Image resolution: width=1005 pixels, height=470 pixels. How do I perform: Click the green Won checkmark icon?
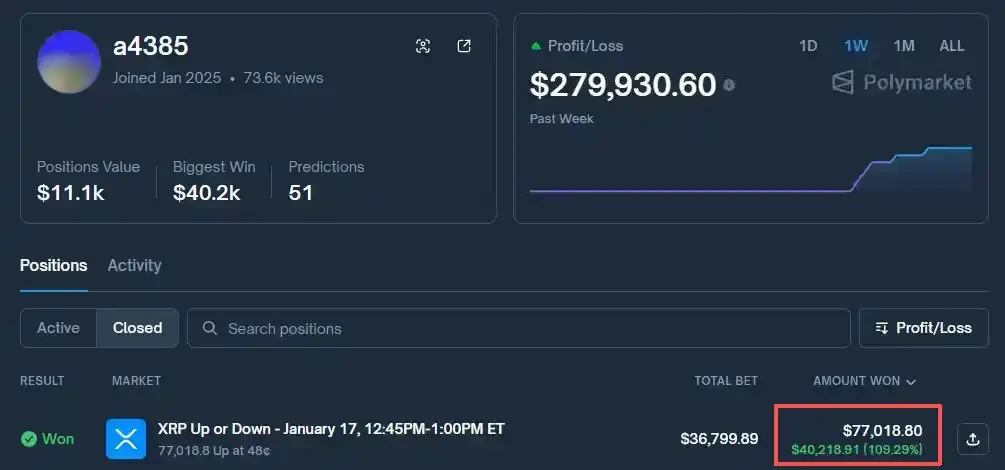tap(29, 439)
